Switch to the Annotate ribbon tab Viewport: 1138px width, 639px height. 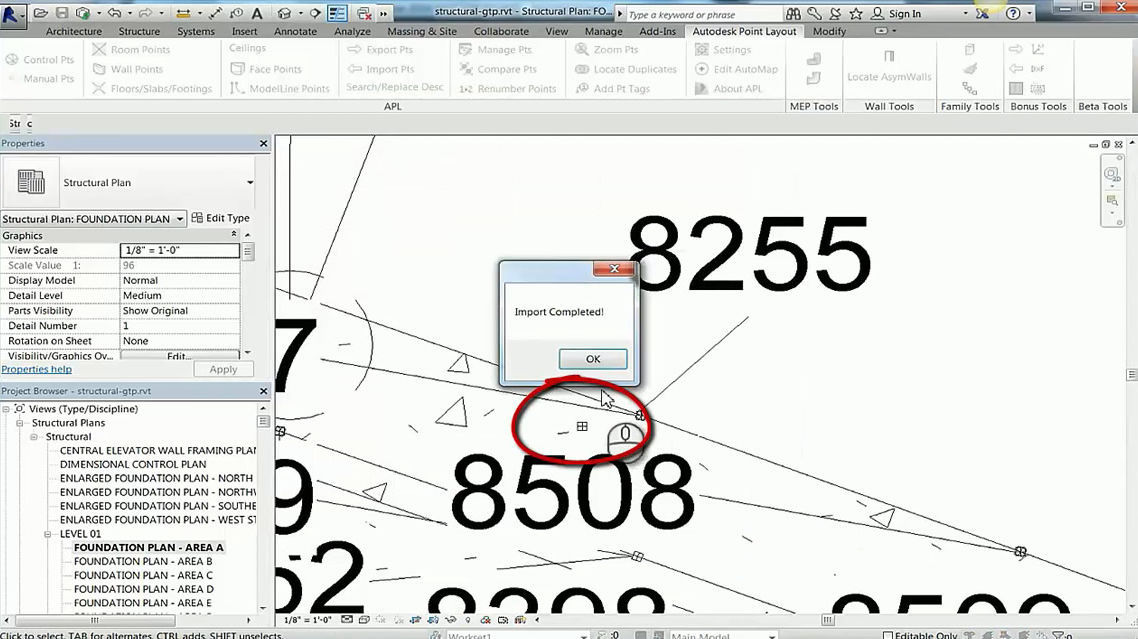coord(295,31)
